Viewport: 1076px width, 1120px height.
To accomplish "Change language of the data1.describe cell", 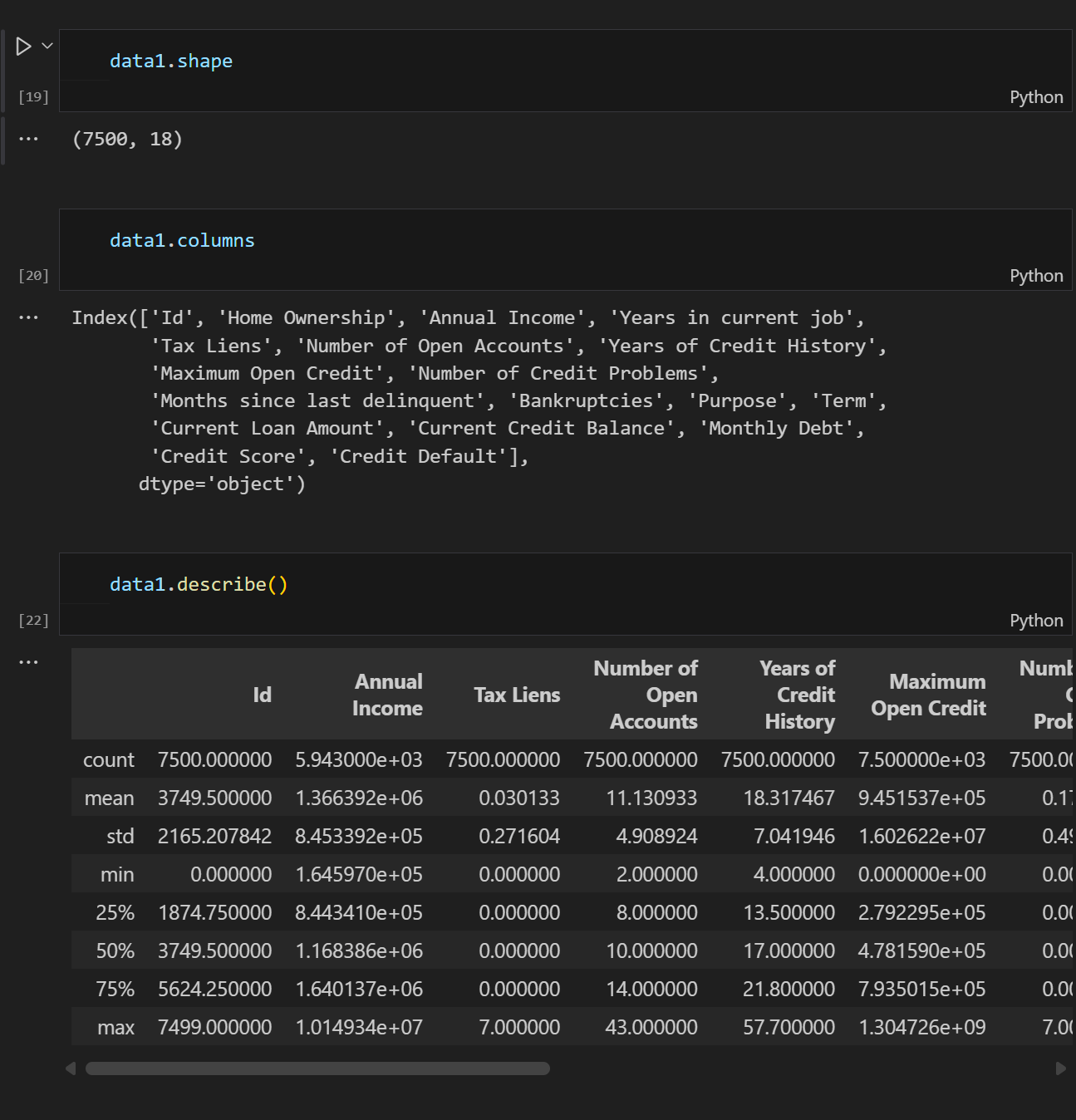I will coord(1036,621).
